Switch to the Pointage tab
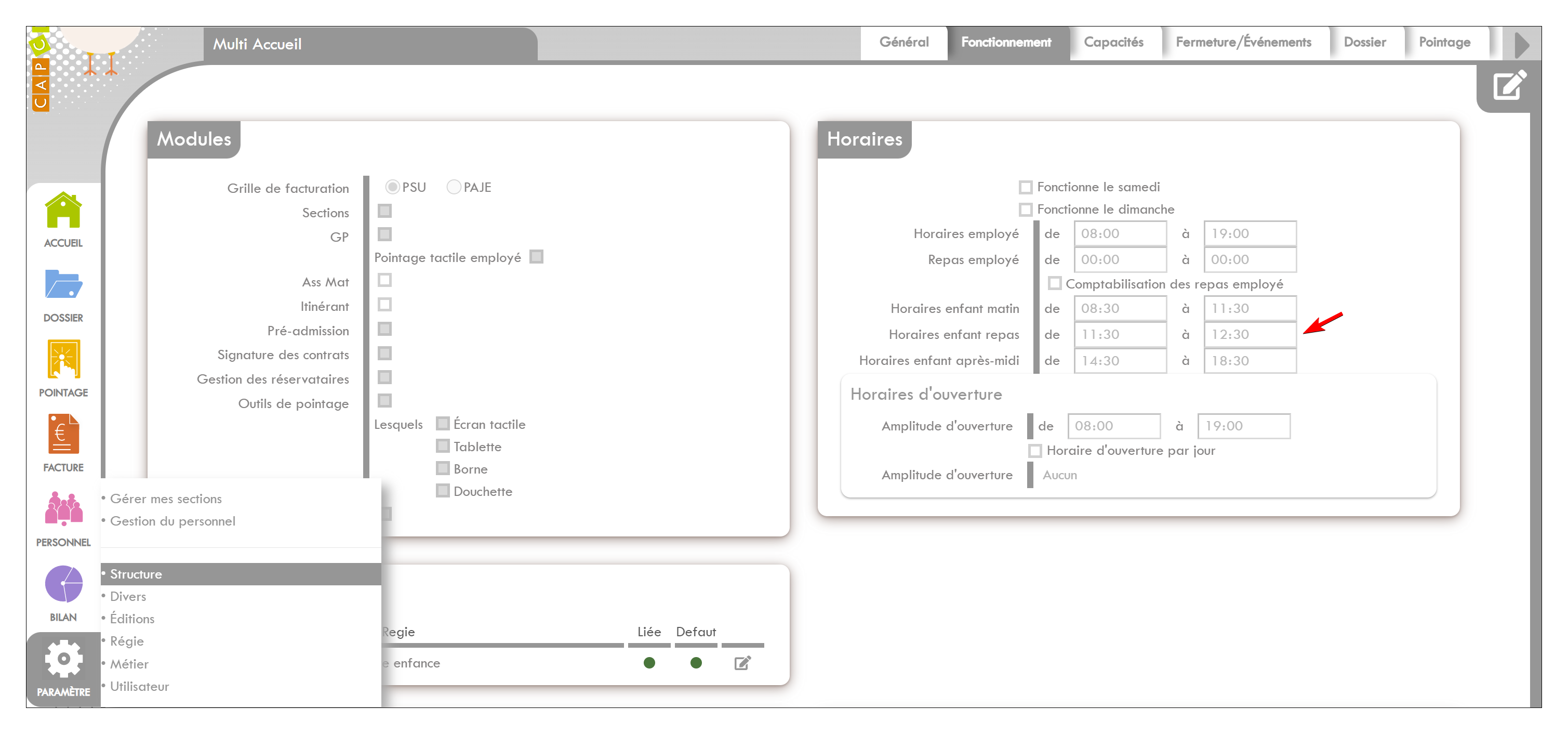The height and width of the screenshot is (734, 1568). (x=1444, y=42)
